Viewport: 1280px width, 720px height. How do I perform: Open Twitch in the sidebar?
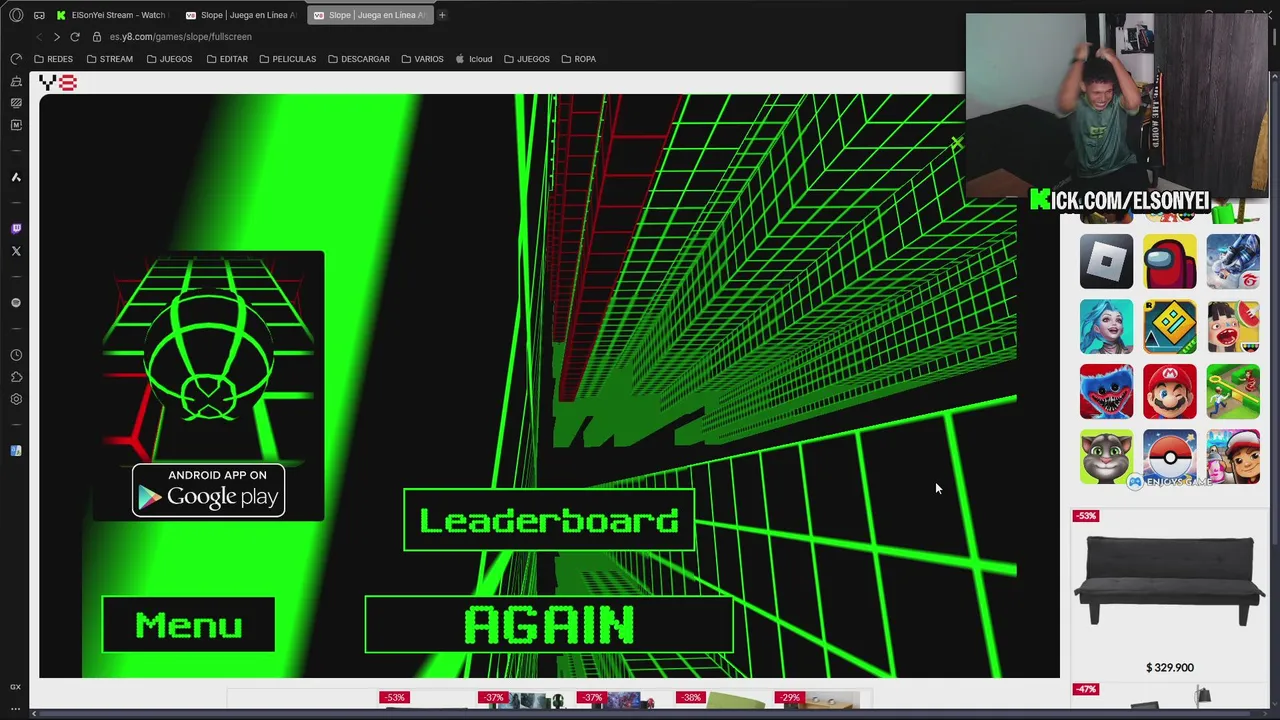click(x=16, y=229)
